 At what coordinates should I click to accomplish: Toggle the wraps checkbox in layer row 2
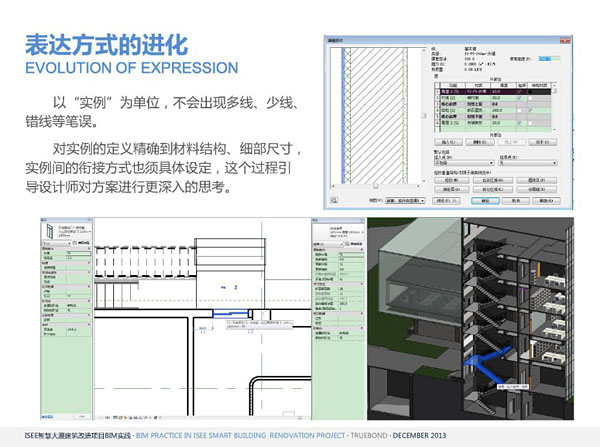coord(520,98)
